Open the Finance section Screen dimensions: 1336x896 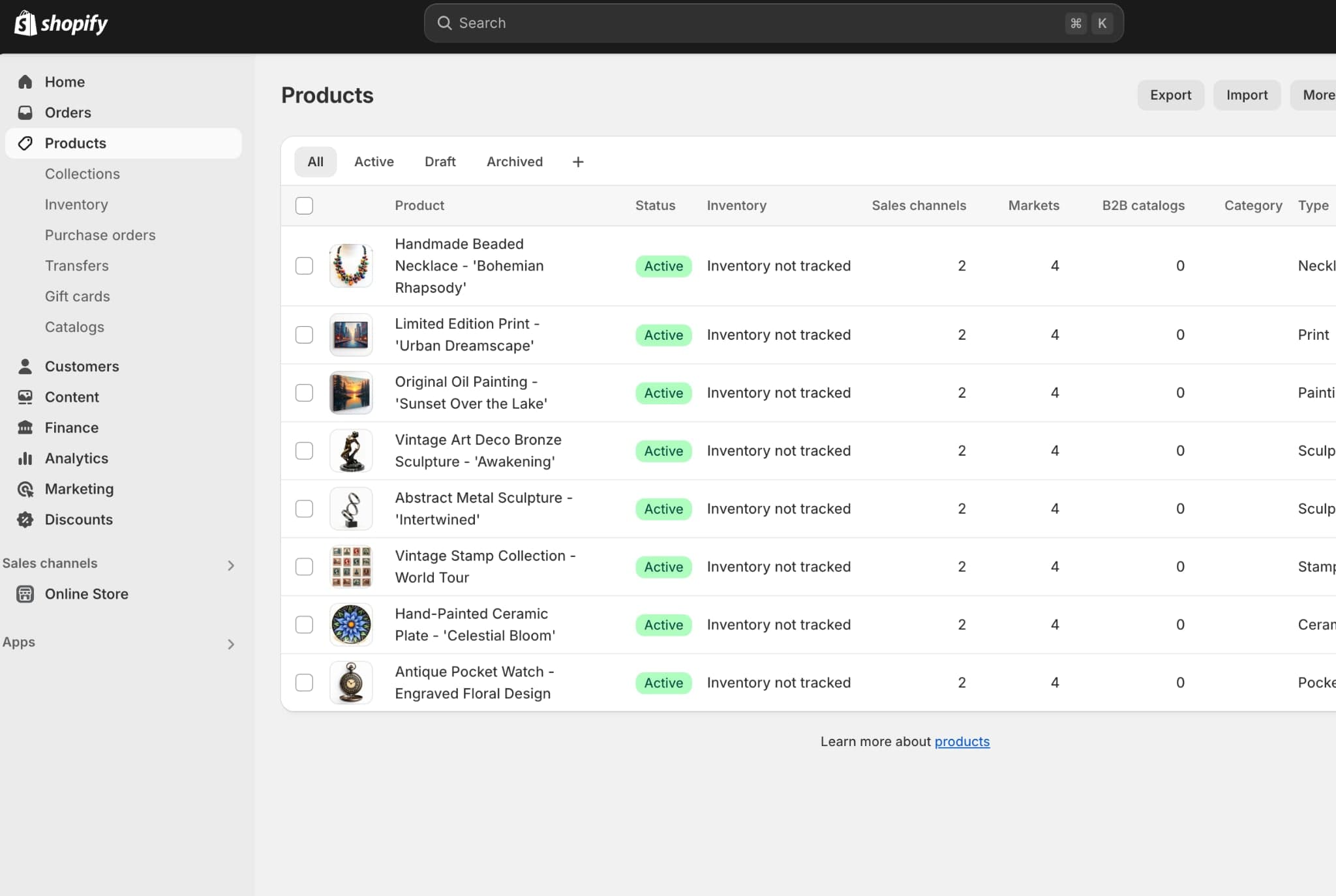coord(70,427)
